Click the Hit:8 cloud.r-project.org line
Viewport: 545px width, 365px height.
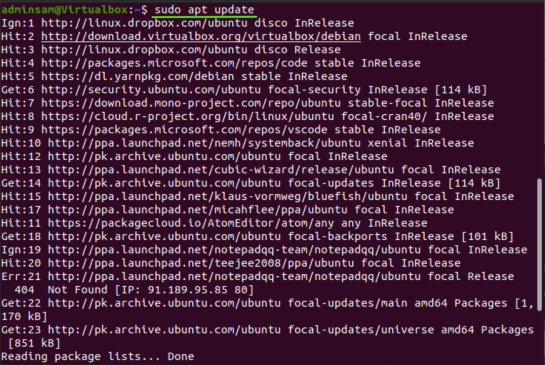(x=247, y=116)
